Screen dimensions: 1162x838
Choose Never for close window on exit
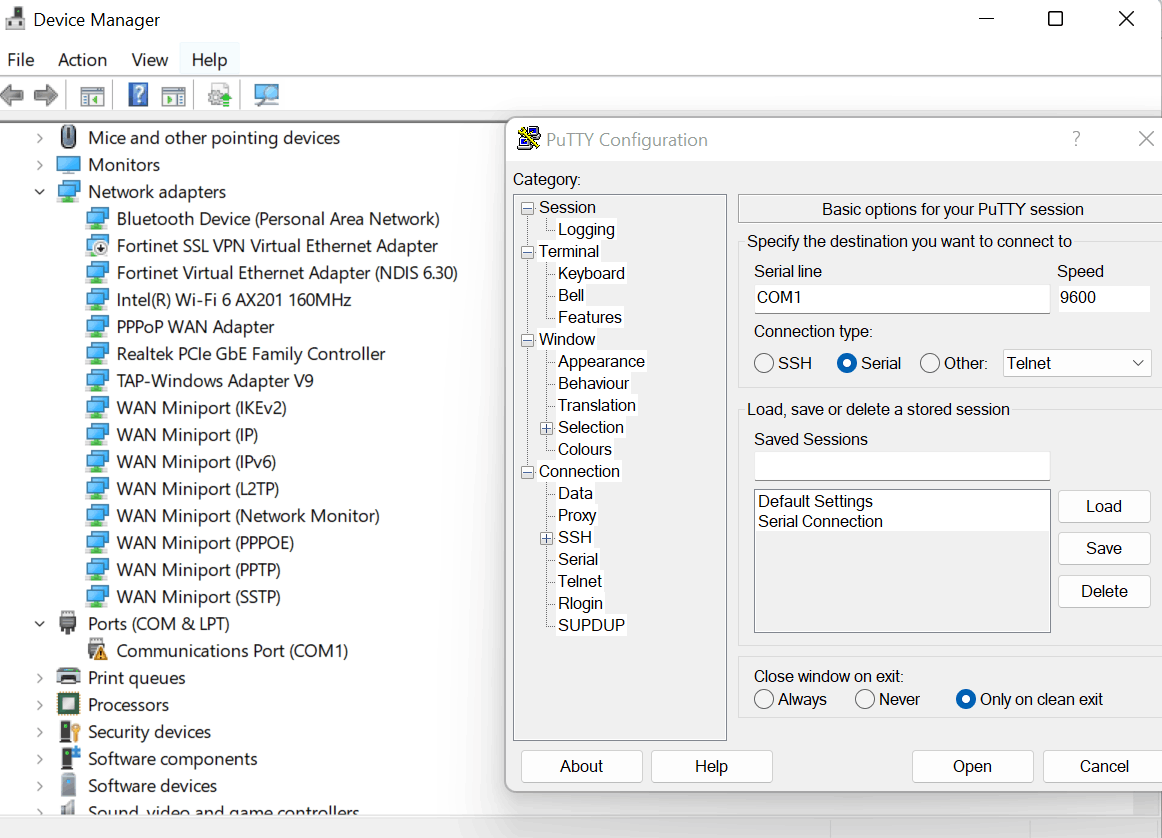click(865, 699)
